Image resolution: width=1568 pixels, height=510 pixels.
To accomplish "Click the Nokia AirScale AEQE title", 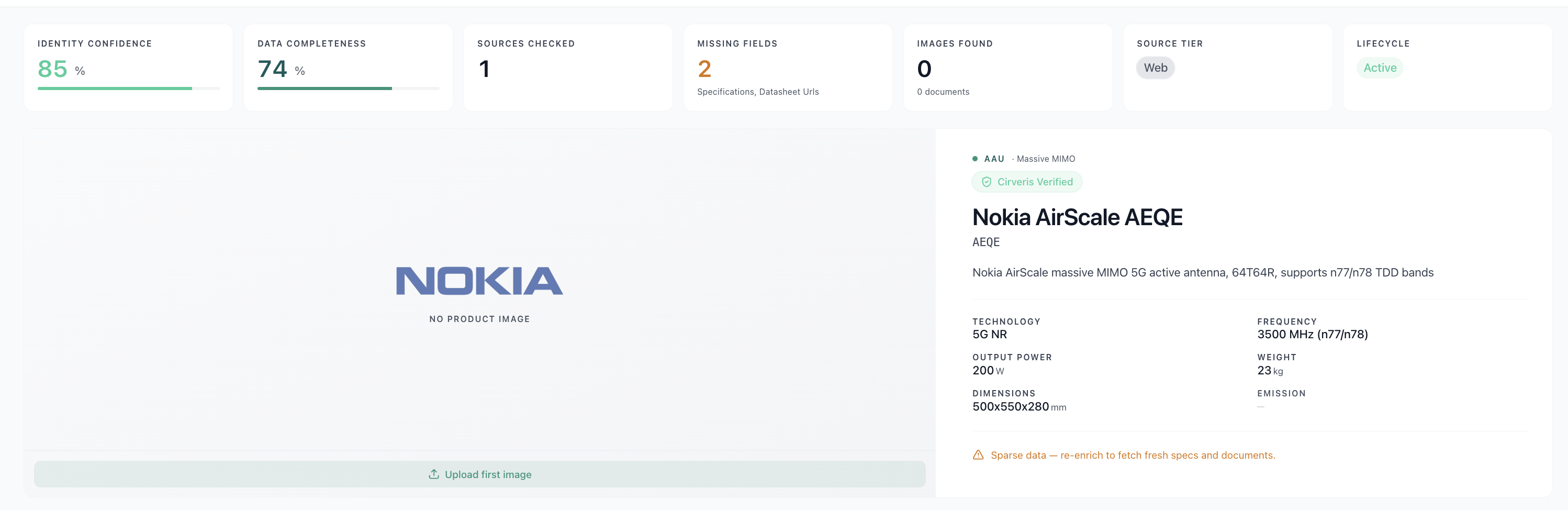I will coord(1078,217).
